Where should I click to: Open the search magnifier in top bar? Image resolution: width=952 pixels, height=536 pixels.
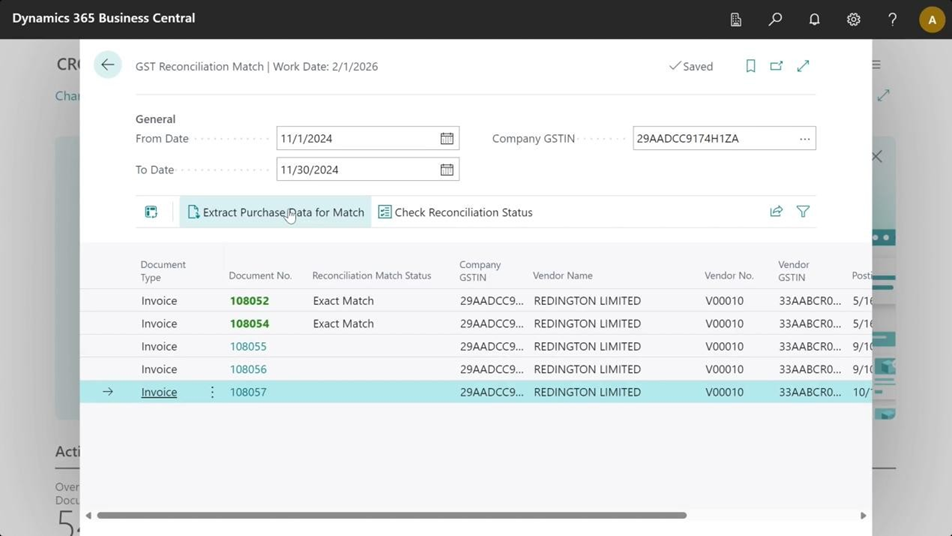coord(775,19)
